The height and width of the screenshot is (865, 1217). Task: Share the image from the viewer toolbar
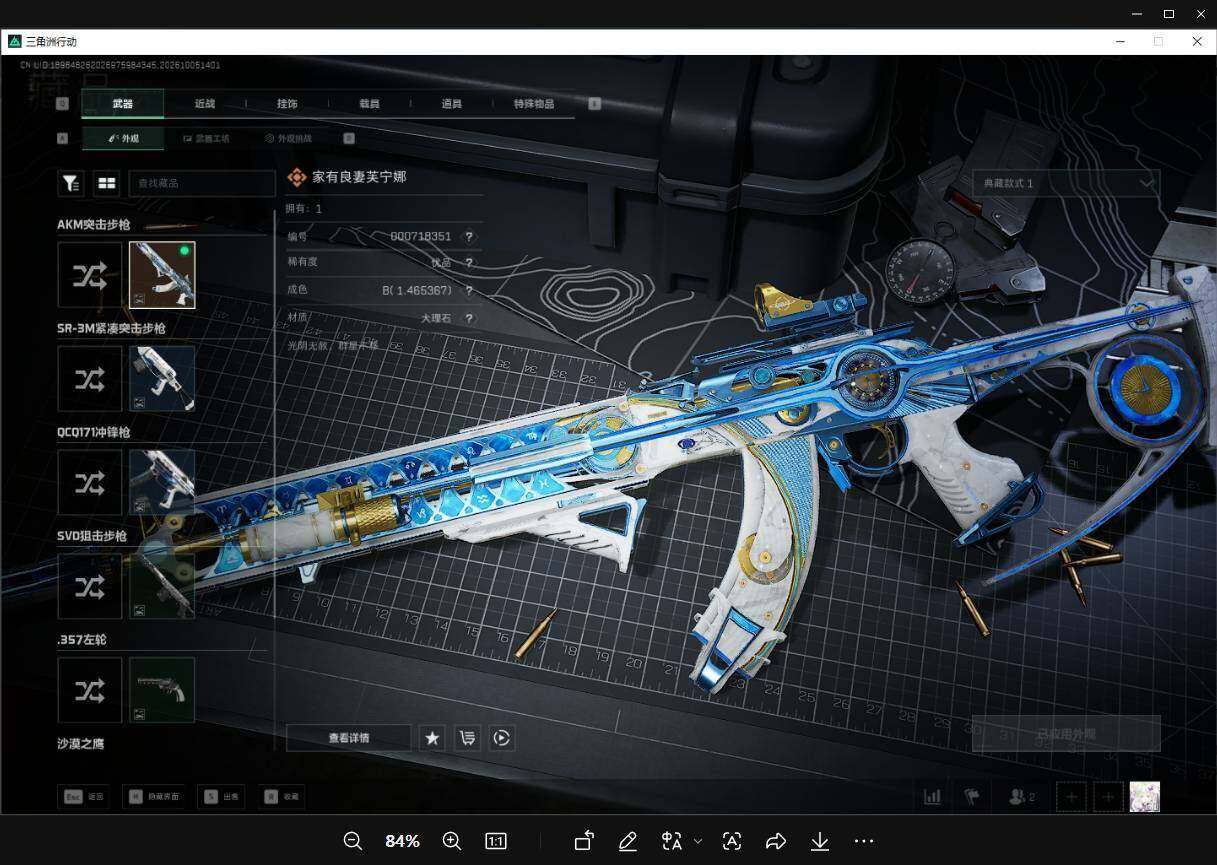pyautogui.click(x=776, y=841)
